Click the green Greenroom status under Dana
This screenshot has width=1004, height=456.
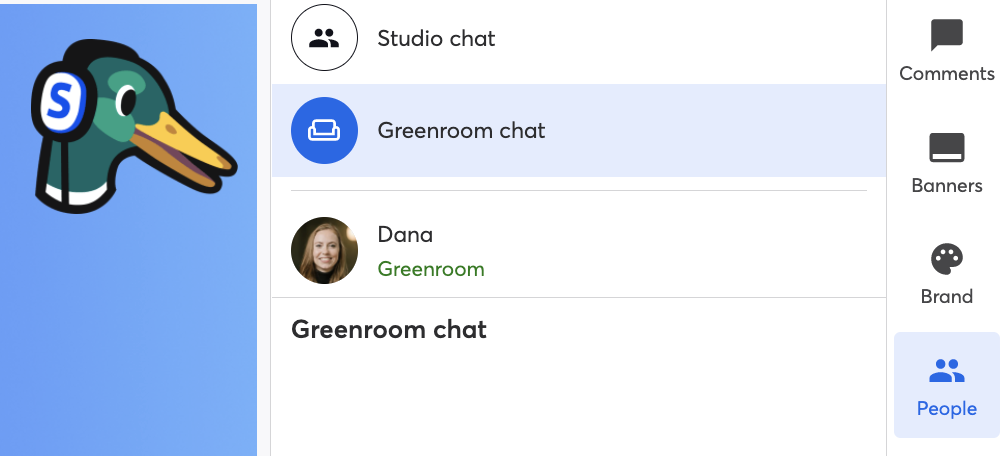click(x=431, y=269)
